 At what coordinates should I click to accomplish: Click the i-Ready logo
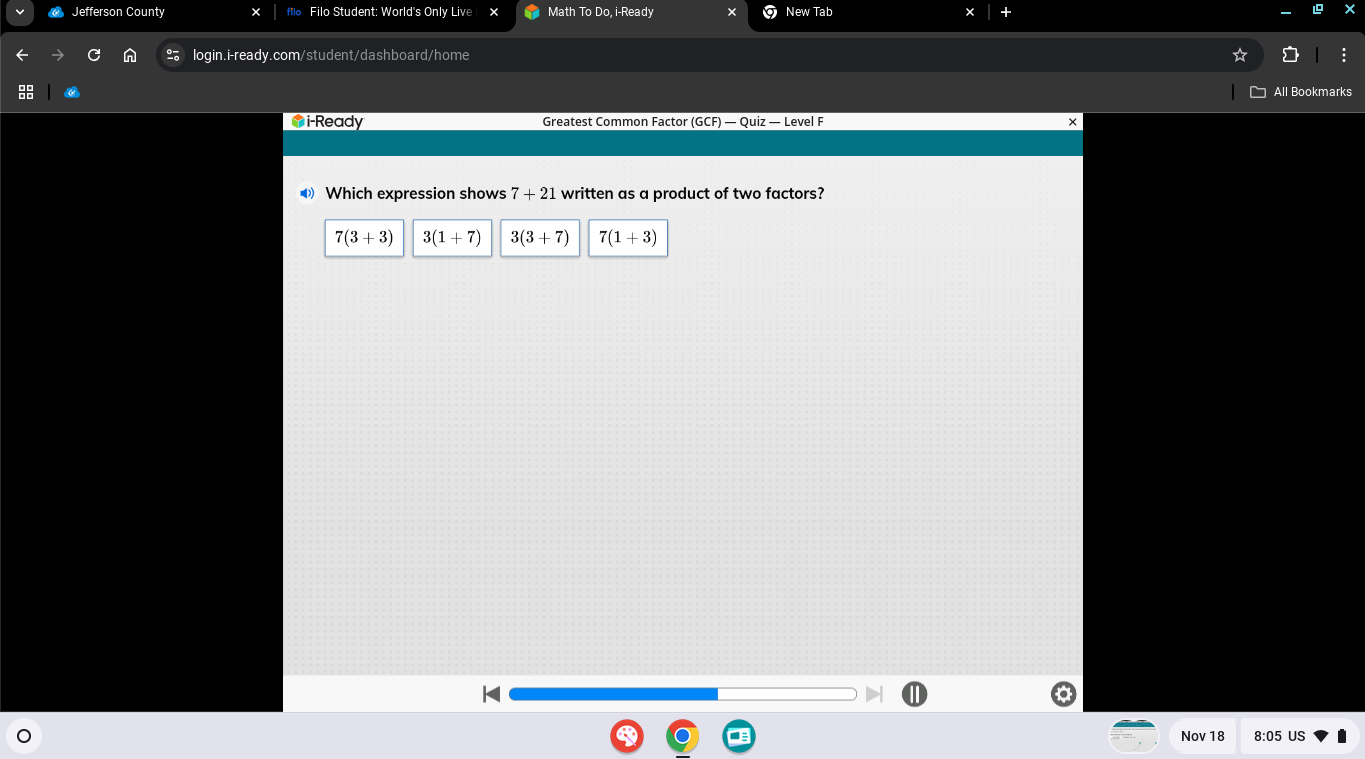327,122
